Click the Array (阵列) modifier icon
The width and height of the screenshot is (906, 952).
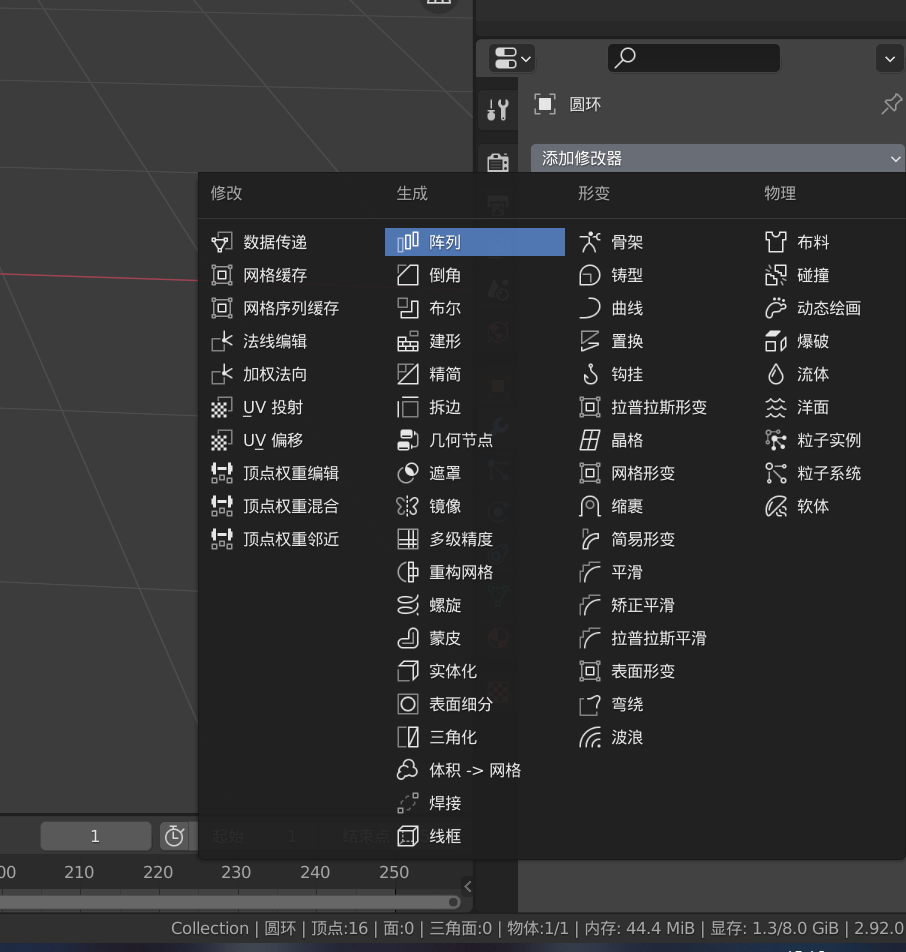click(407, 242)
